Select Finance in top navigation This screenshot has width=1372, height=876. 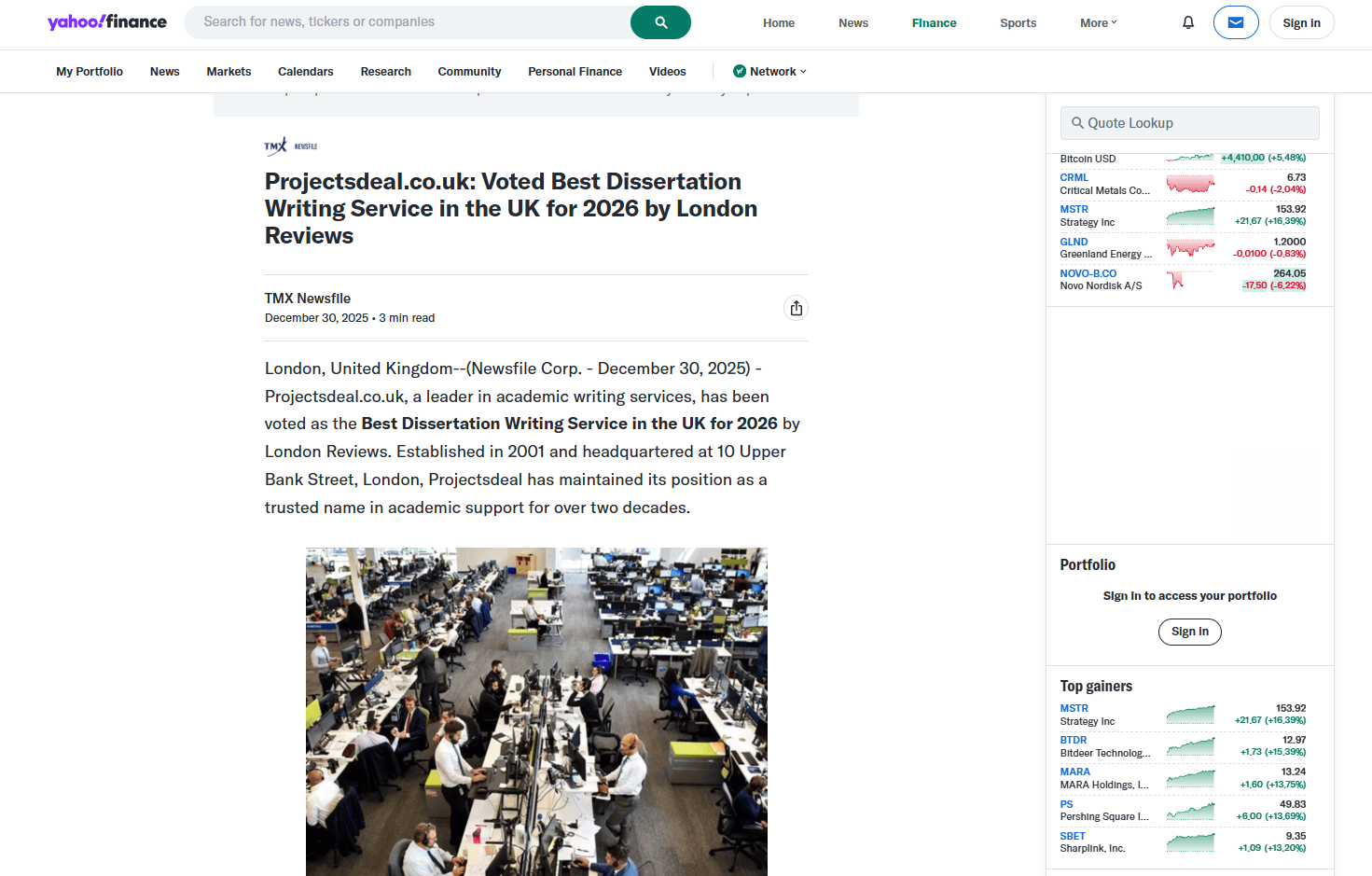coord(934,22)
